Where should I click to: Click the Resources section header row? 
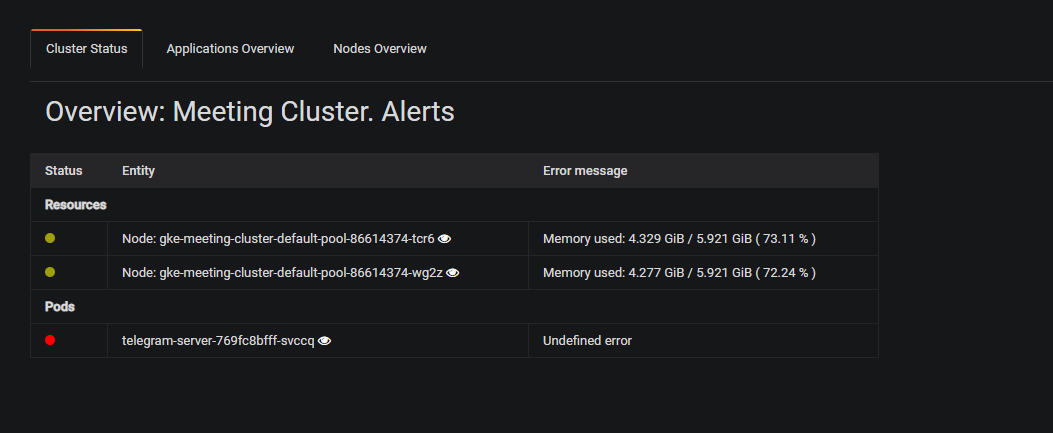[454, 205]
